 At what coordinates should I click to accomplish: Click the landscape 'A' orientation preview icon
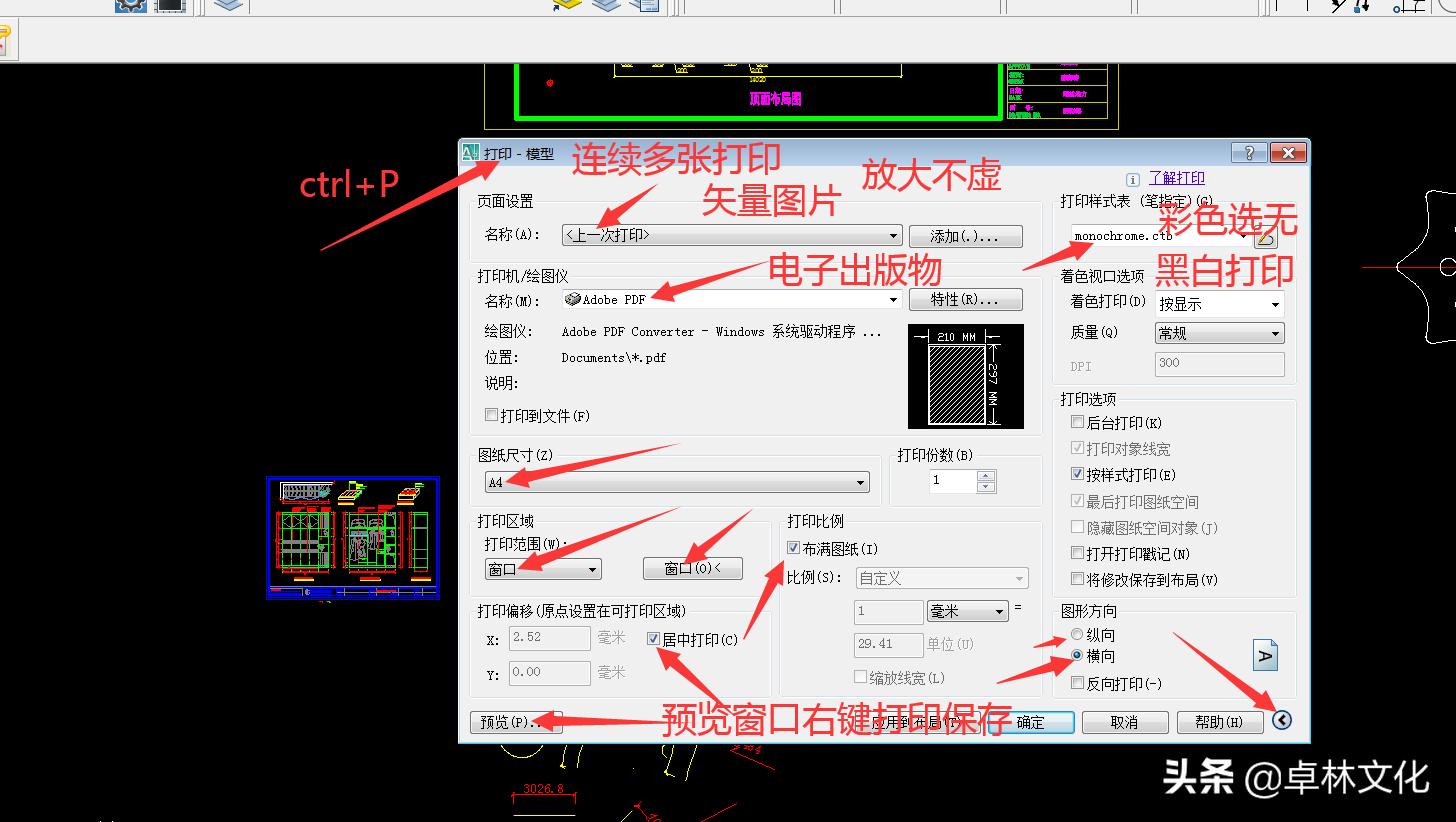point(1264,655)
